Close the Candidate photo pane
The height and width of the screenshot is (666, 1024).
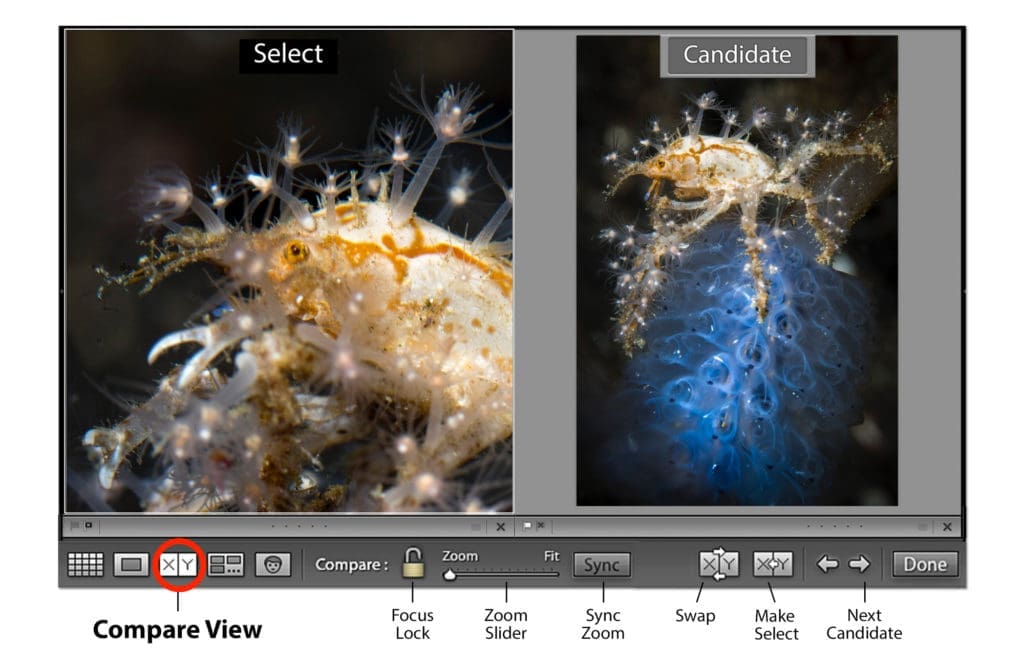tap(947, 526)
